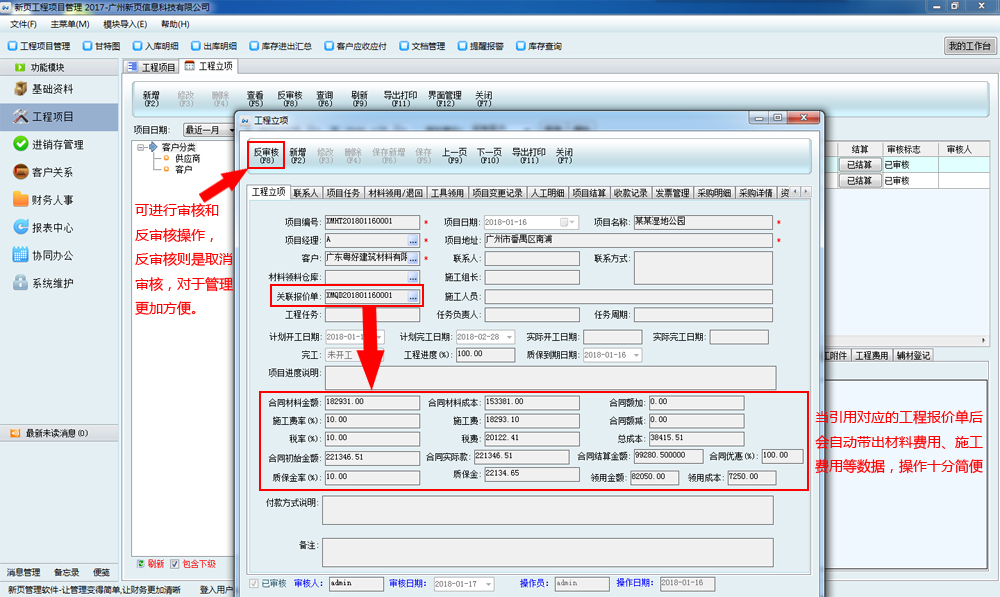This screenshot has width=1000, height=597.
Task: Open 库存查询 toolbar shortcut
Action: (538, 46)
